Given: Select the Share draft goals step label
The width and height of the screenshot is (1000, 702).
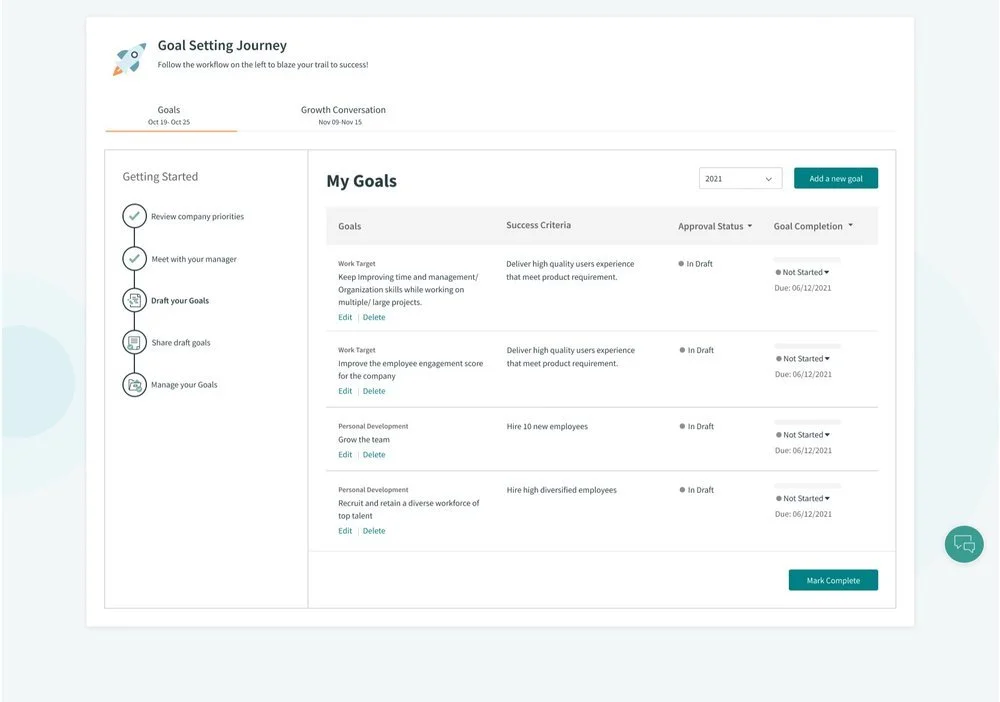Looking at the screenshot, I should [x=180, y=342].
